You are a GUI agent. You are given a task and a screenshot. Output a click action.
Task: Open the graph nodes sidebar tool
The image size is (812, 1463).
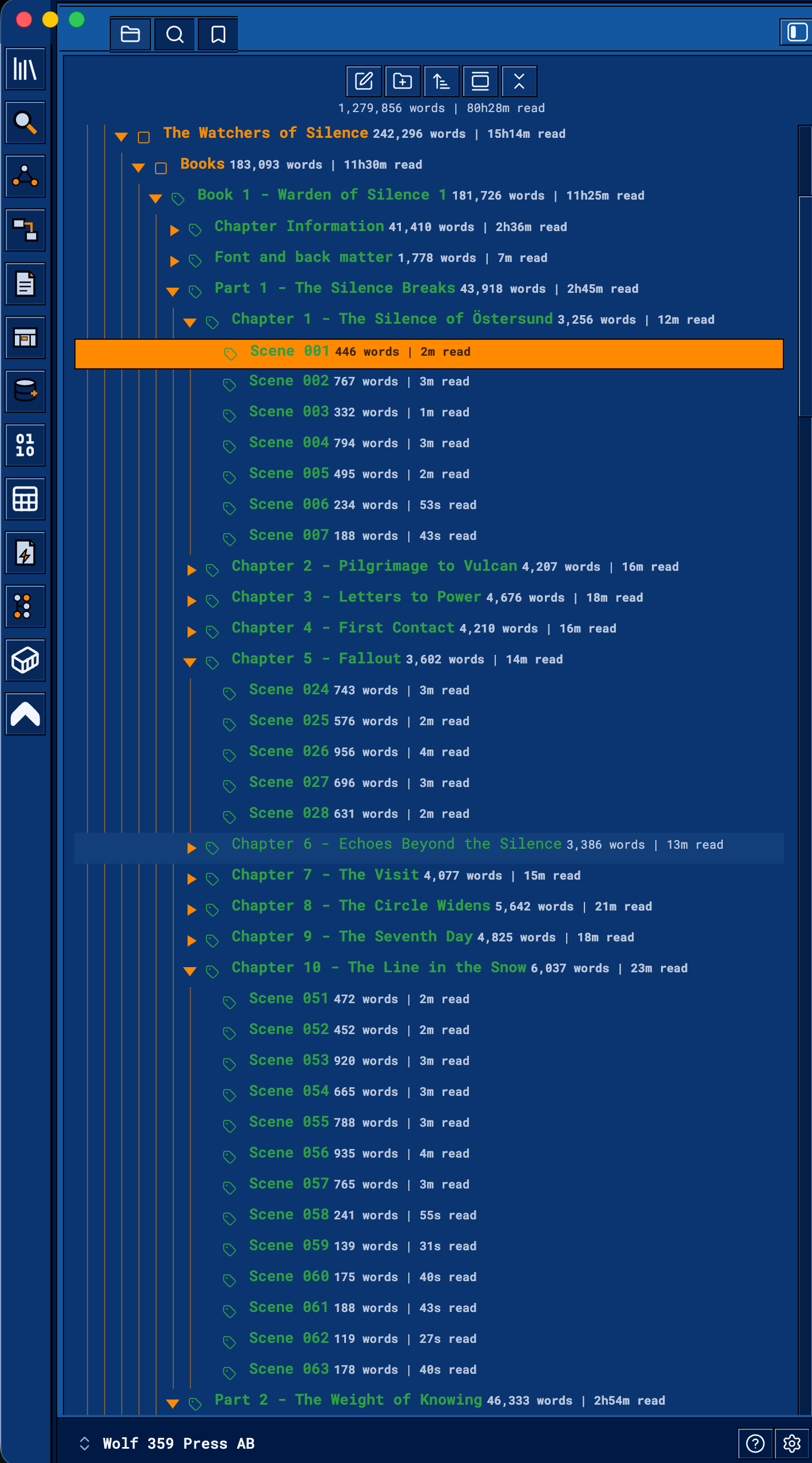(25, 176)
